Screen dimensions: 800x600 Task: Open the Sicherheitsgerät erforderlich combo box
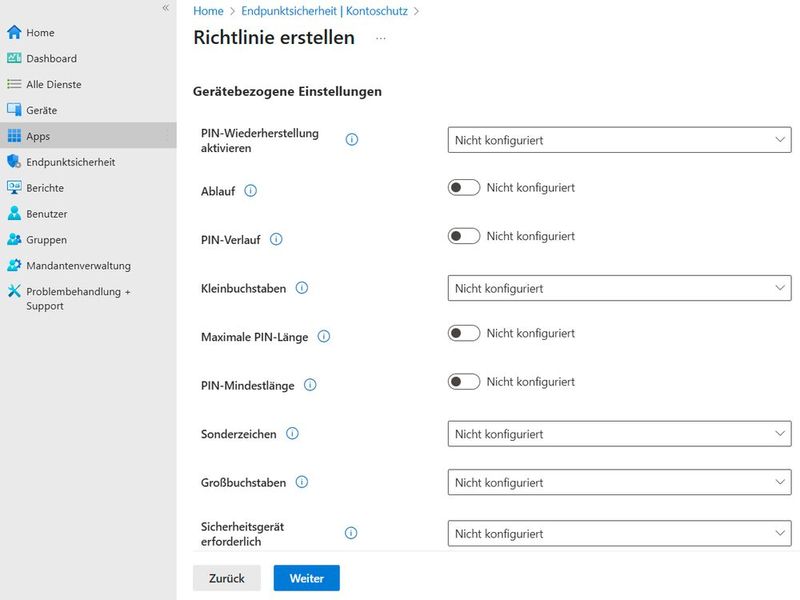(x=619, y=533)
